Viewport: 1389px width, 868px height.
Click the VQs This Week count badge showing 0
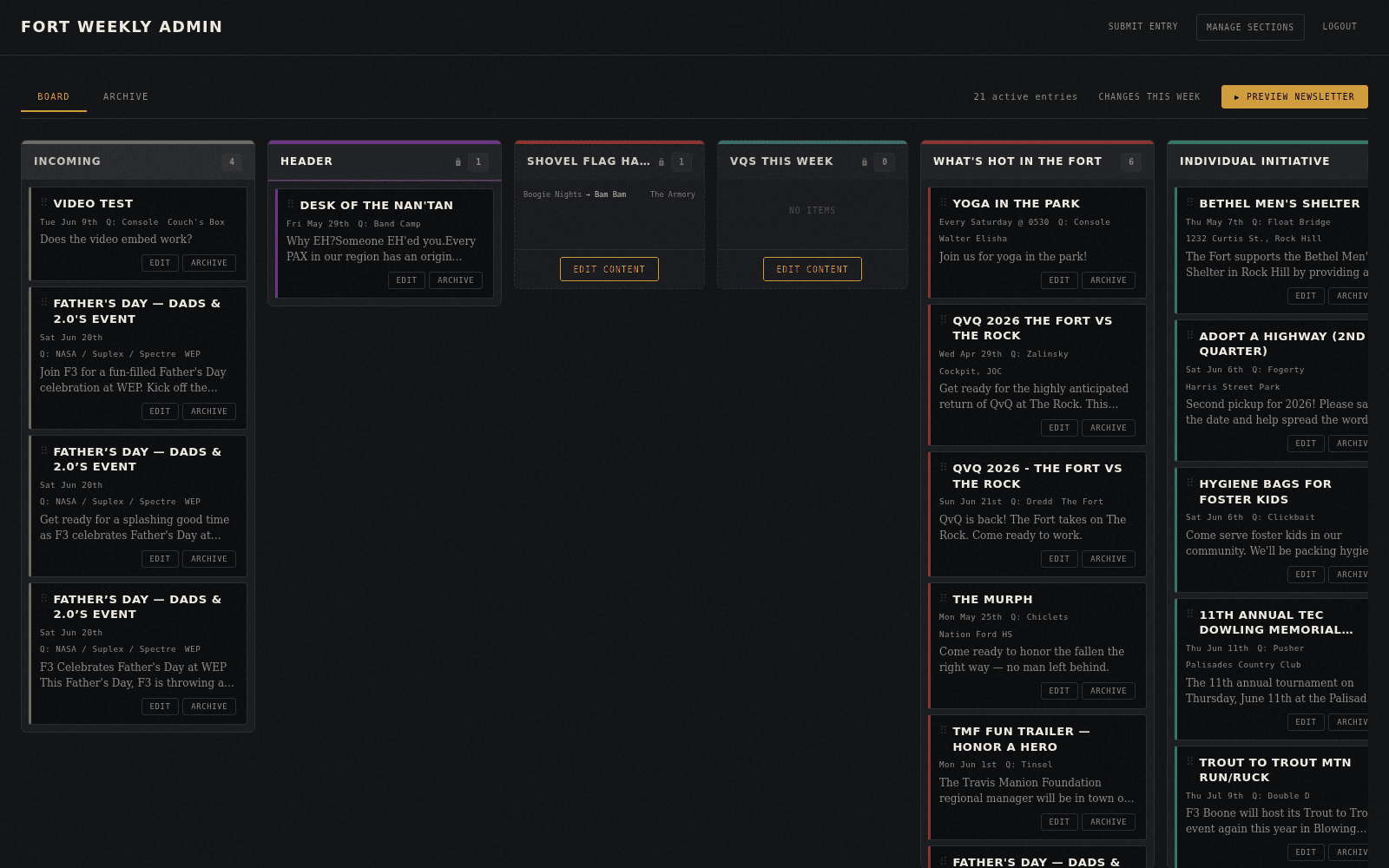pos(885,162)
